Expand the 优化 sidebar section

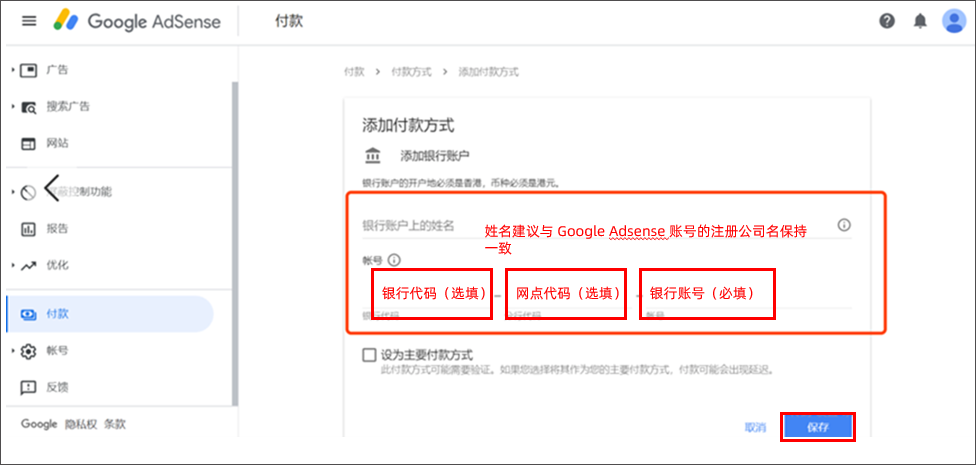(x=13, y=266)
